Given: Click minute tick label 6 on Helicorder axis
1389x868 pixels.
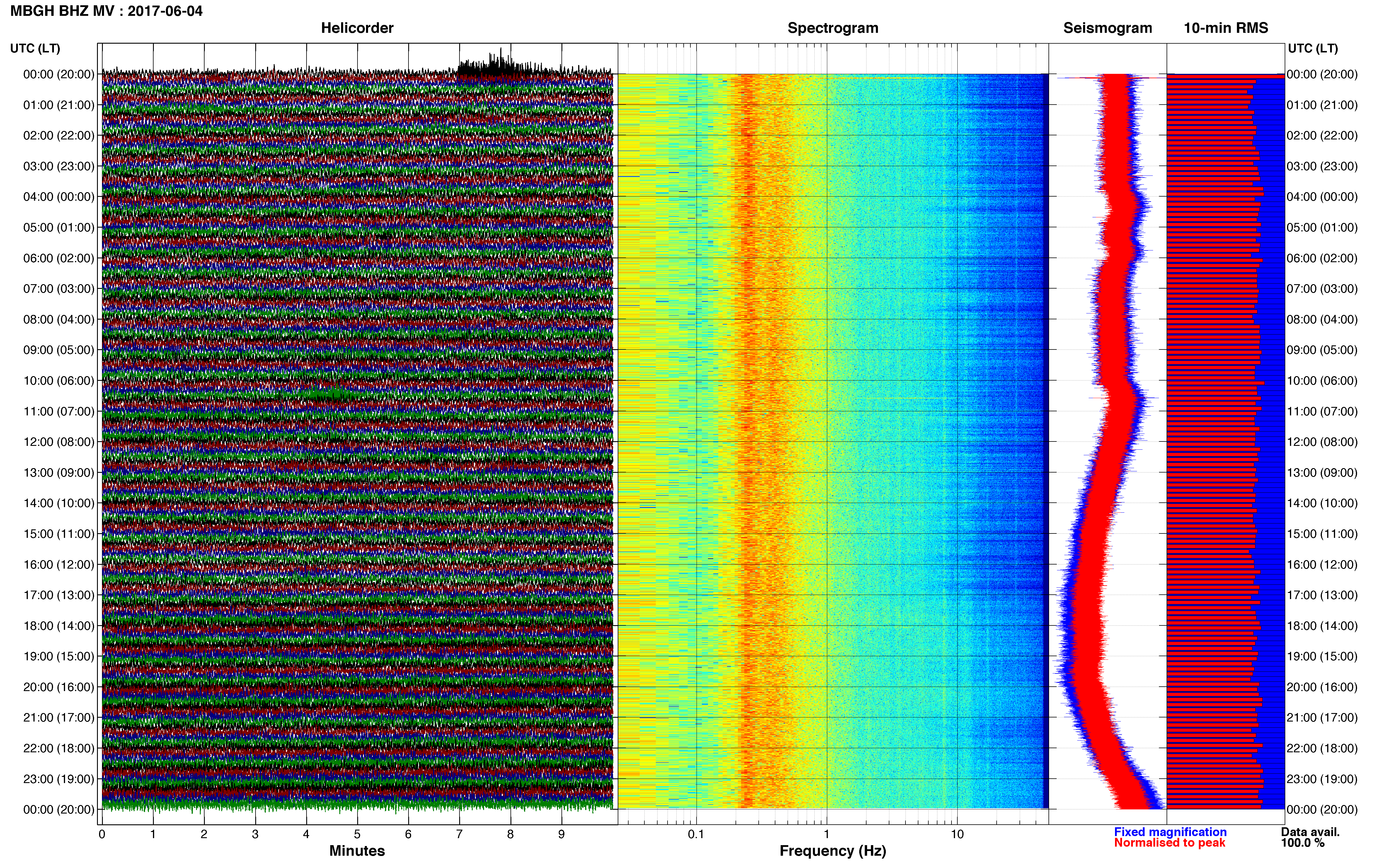Looking at the screenshot, I should 408,835.
